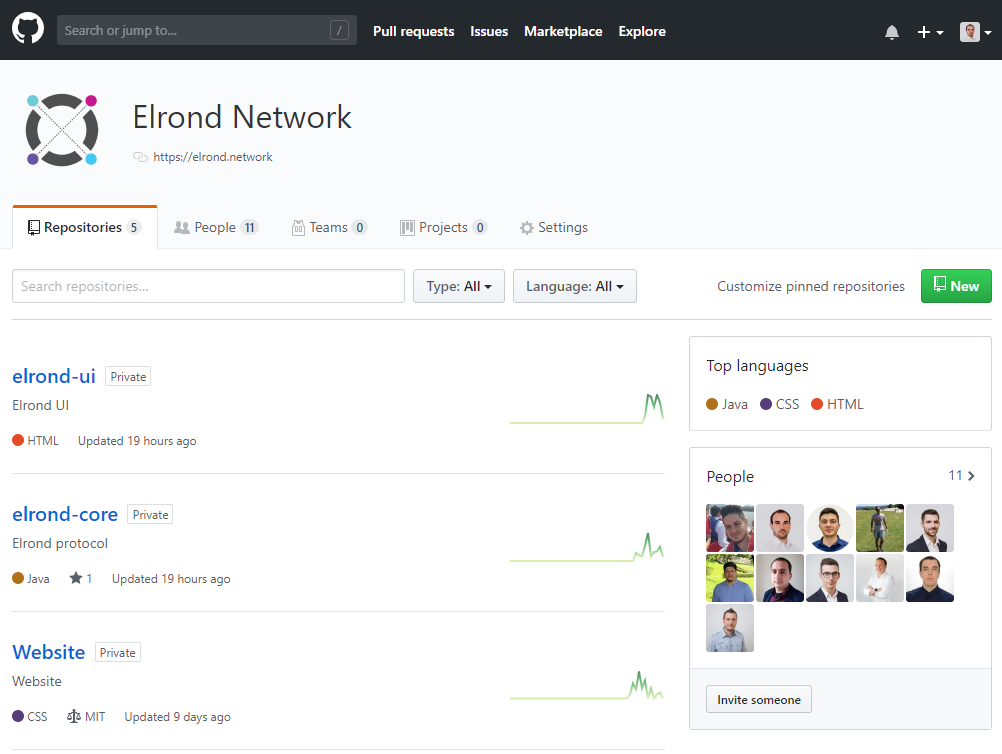Image resolution: width=1002 pixels, height=754 pixels.
Task: Click the MIT license scale icon
Action: click(x=73, y=717)
